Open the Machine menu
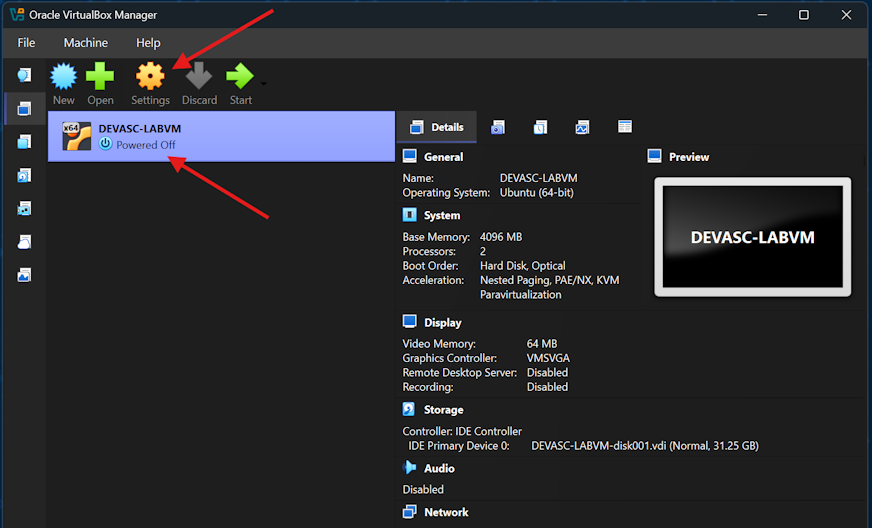 pyautogui.click(x=86, y=43)
